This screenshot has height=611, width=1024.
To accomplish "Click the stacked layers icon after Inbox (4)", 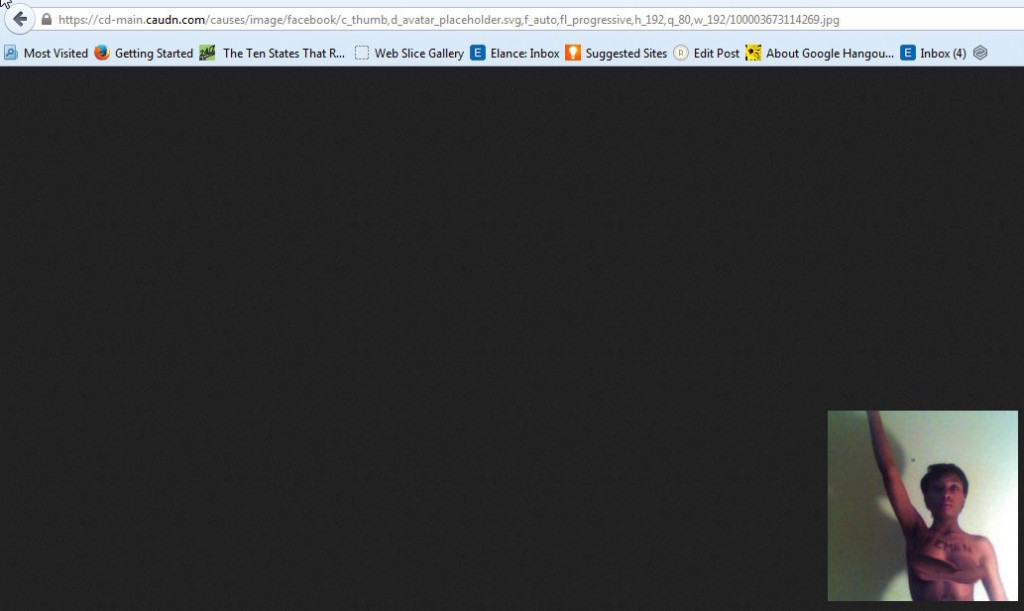I will click(x=980, y=53).
